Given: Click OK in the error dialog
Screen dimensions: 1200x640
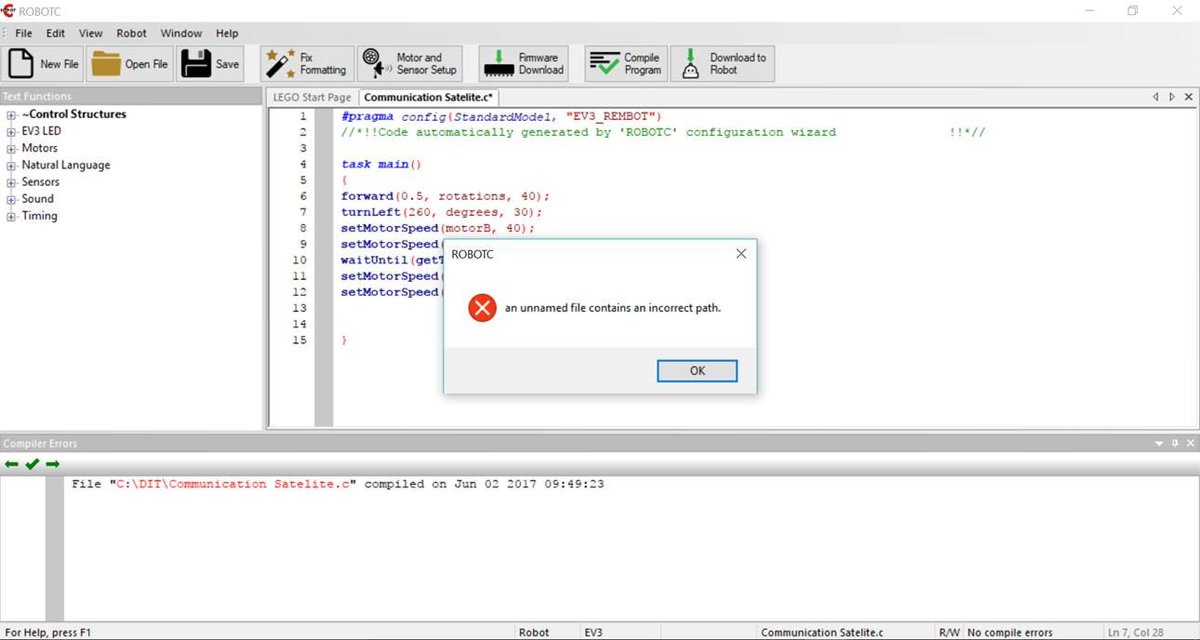Looking at the screenshot, I should pyautogui.click(x=697, y=371).
